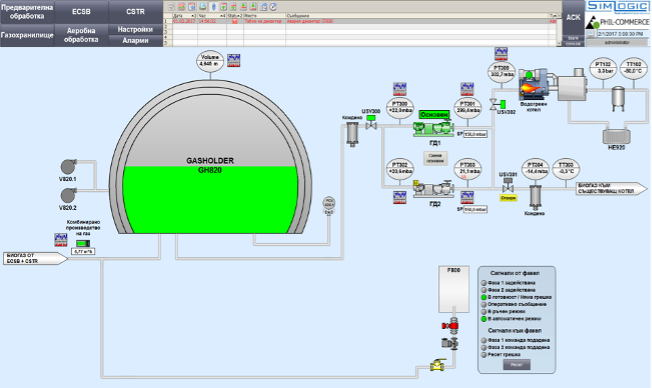Go to the Газохранилище screen

[x=27, y=35]
